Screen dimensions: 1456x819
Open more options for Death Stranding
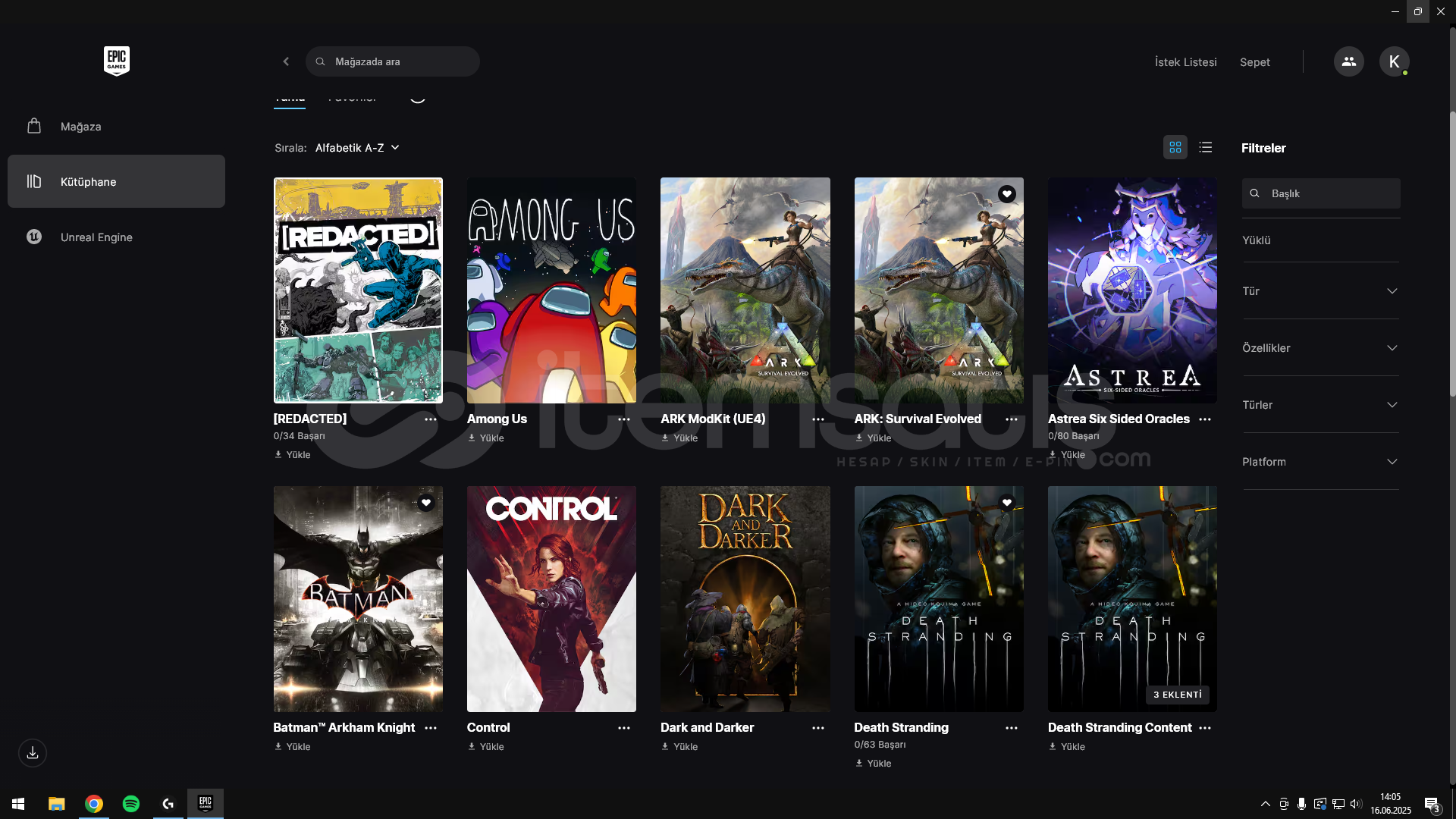click(x=1012, y=728)
